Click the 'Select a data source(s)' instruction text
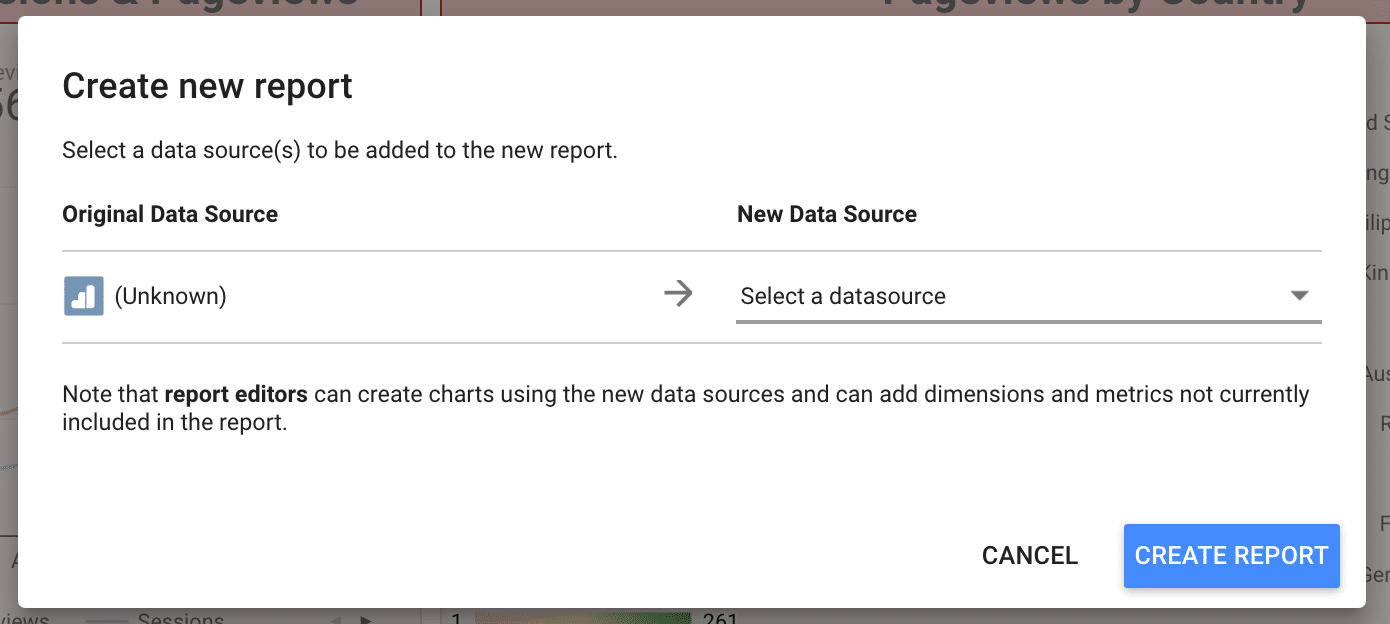Viewport: 1390px width, 624px height. 340,151
